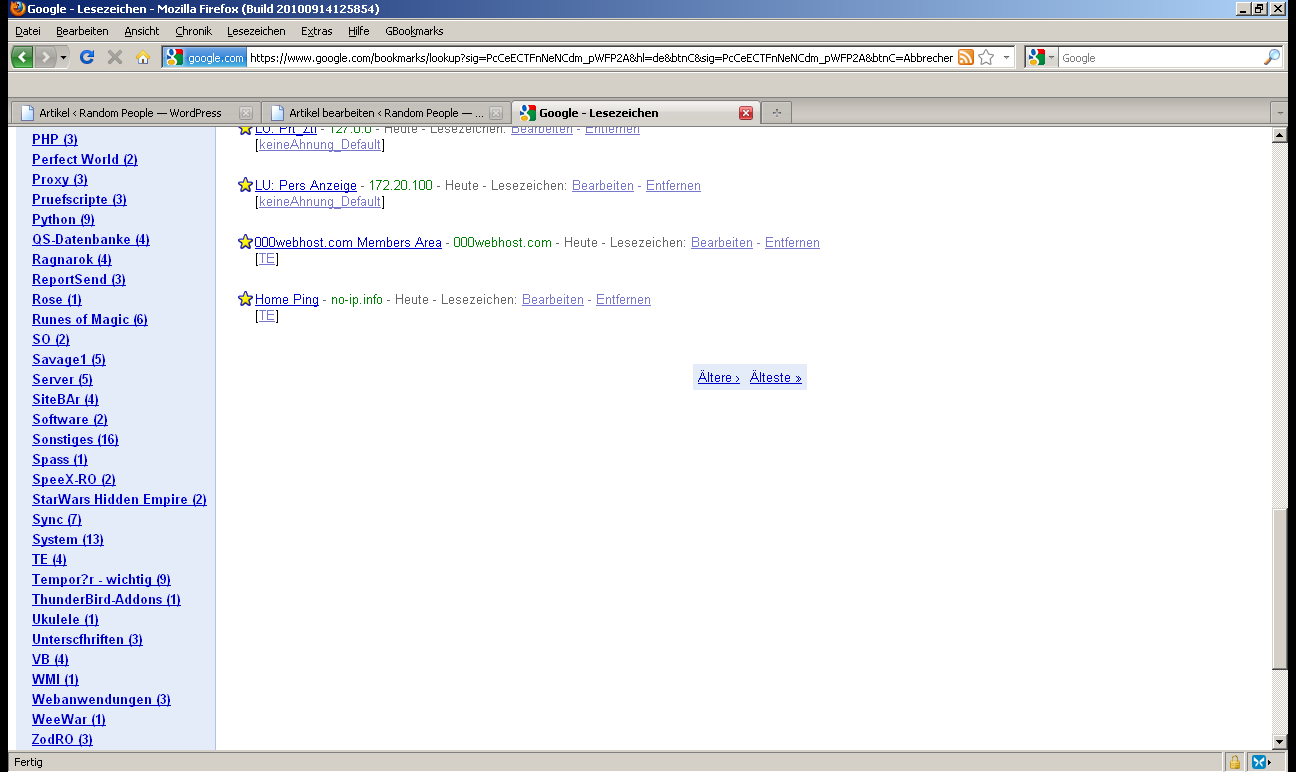Click the page icon on Artikel ‹ Random People tab
1296x772 pixels.
(27, 113)
